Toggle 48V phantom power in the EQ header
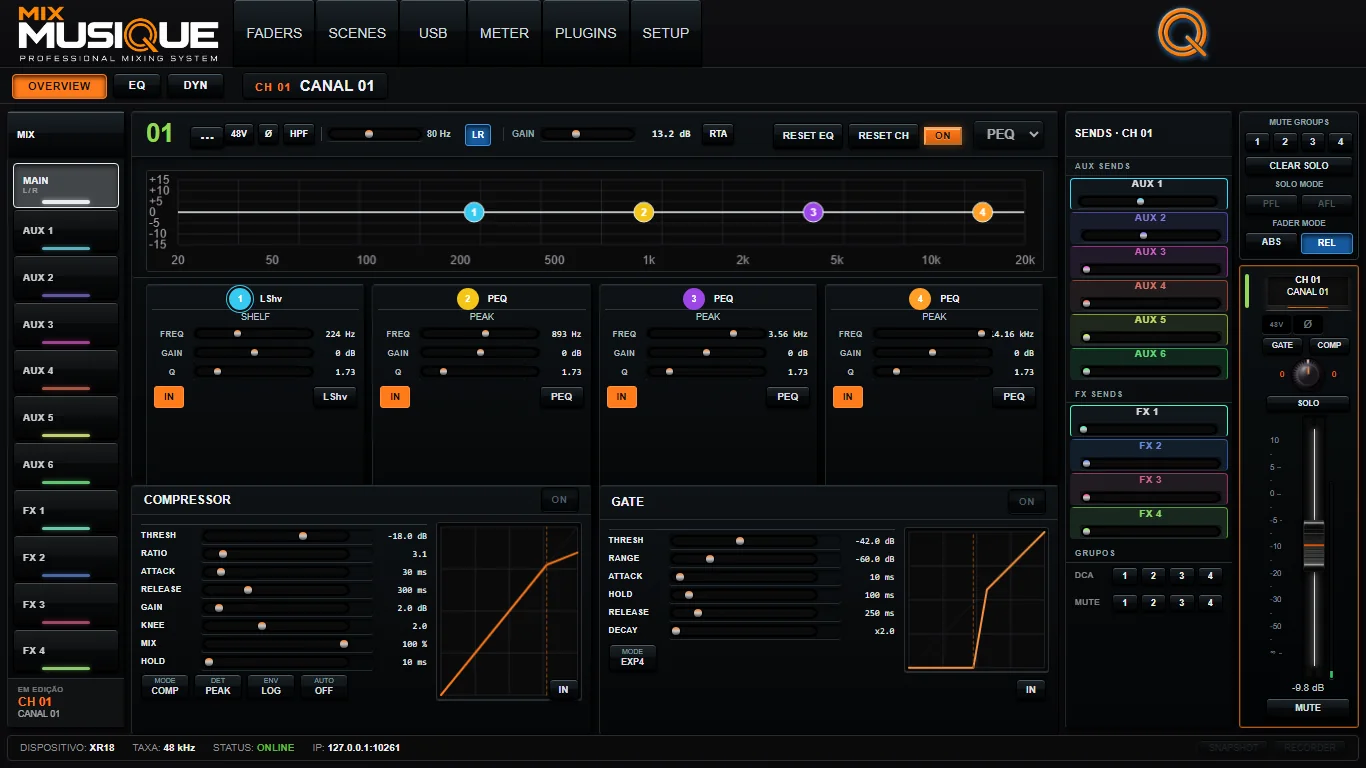1366x768 pixels. [x=240, y=133]
